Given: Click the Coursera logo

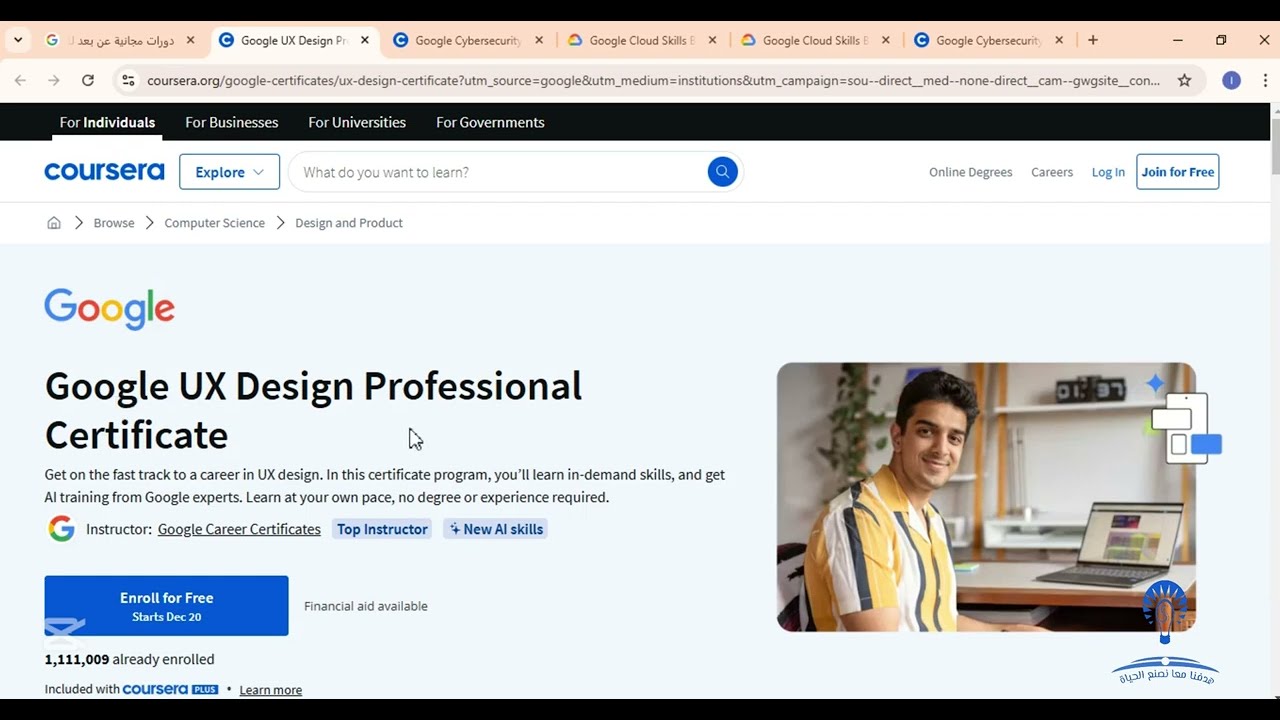Looking at the screenshot, I should coord(104,172).
